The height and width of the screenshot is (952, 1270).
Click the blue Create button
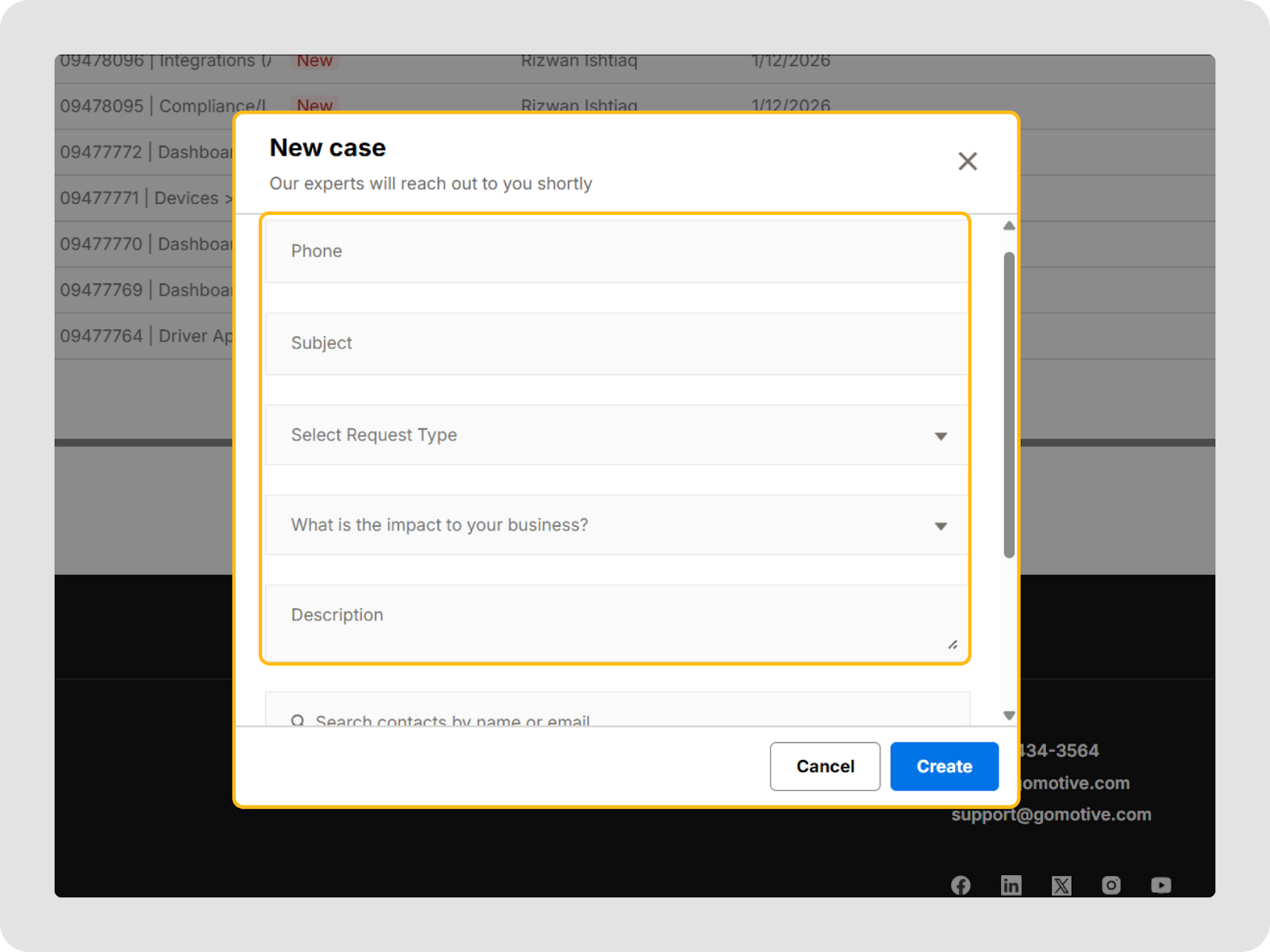pyautogui.click(x=944, y=766)
